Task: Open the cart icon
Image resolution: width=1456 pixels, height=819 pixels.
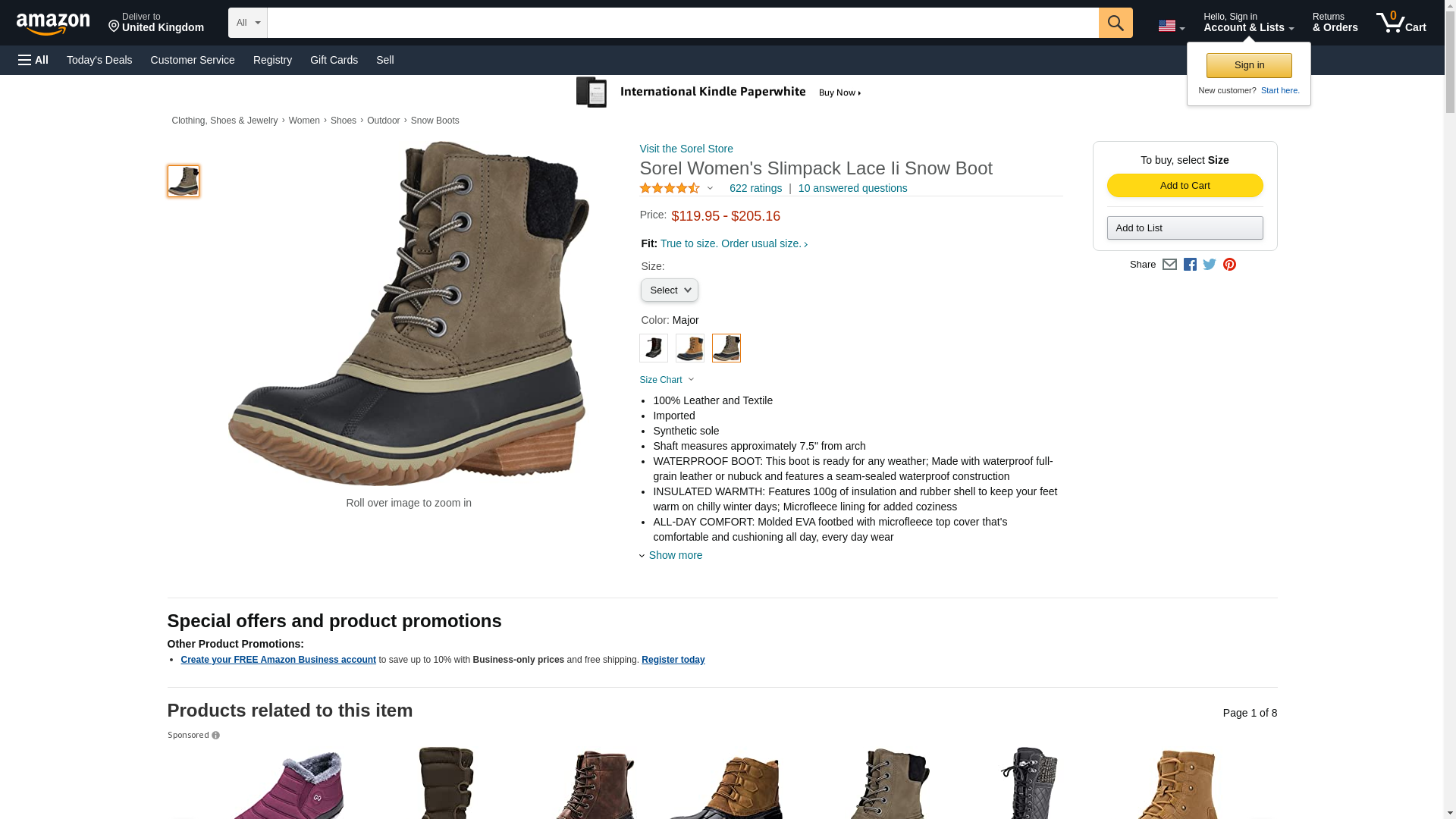Action: pos(1401,23)
